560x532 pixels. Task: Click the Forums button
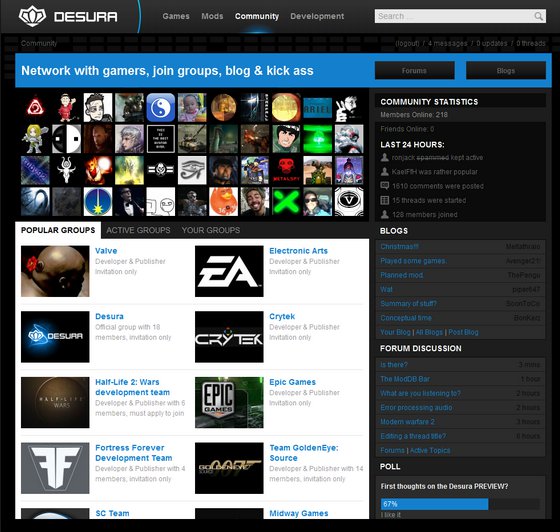(x=415, y=70)
